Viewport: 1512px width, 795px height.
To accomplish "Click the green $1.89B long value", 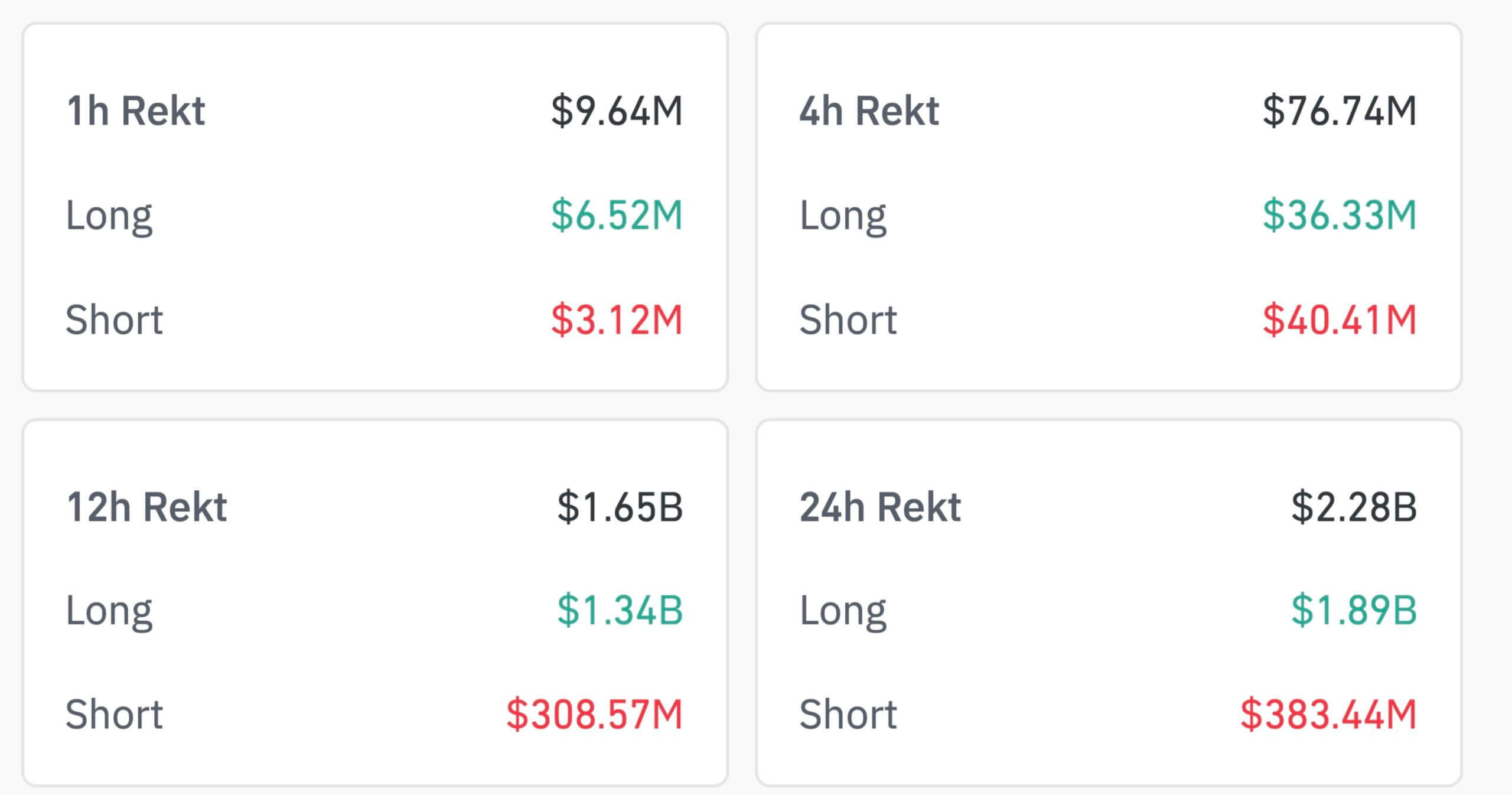I will coord(1354,610).
